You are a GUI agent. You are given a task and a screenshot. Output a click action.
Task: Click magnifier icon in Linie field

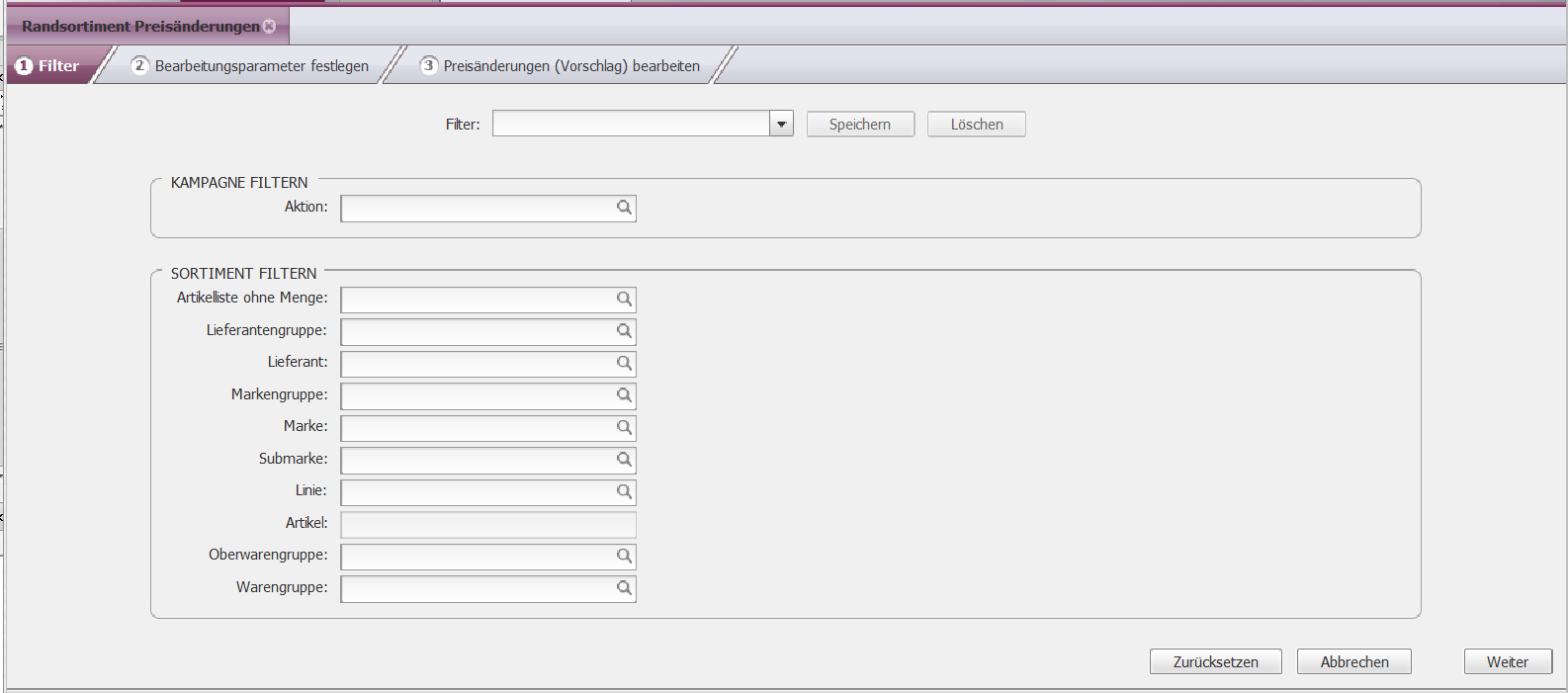click(624, 491)
